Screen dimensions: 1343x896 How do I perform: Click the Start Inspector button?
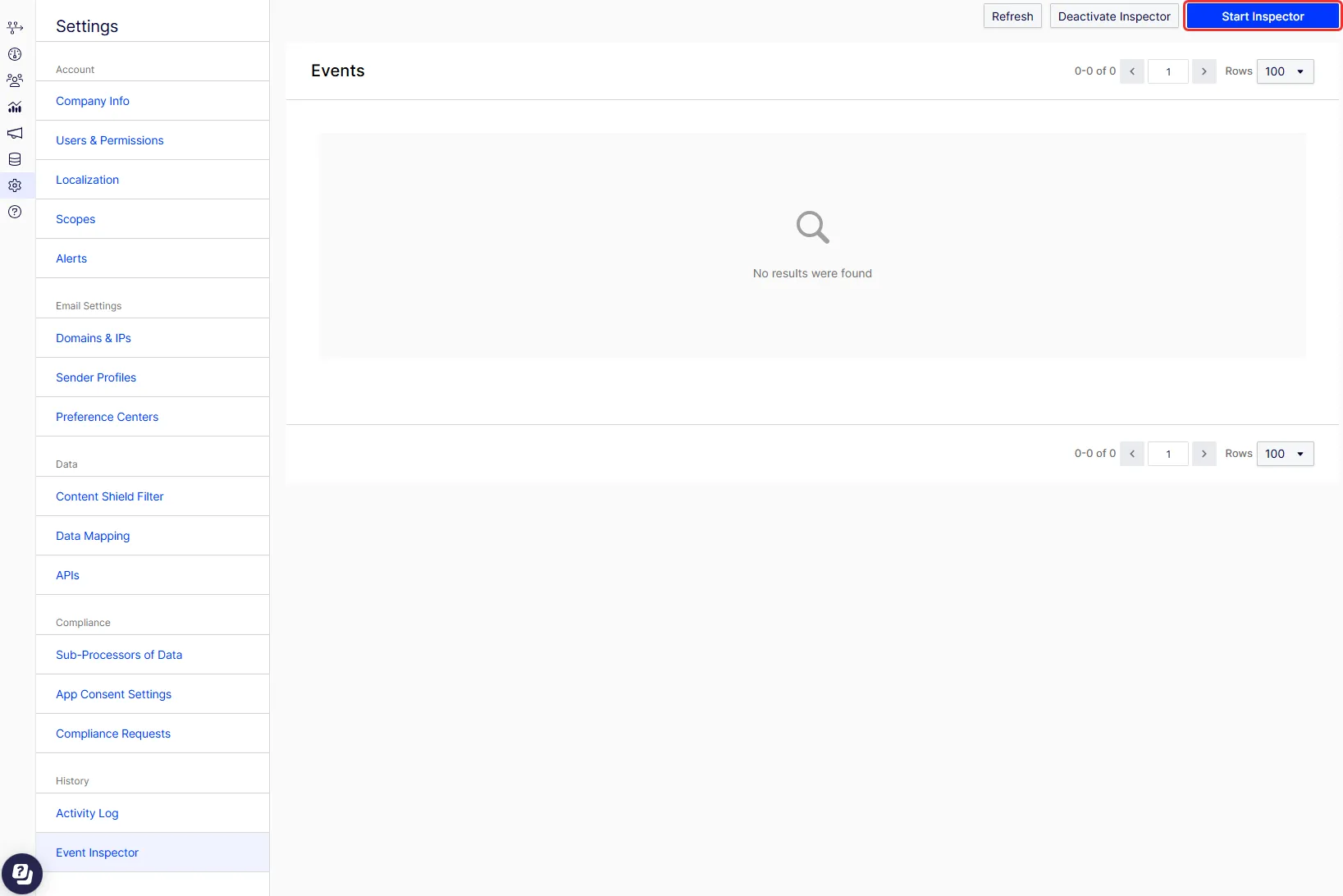click(1263, 16)
